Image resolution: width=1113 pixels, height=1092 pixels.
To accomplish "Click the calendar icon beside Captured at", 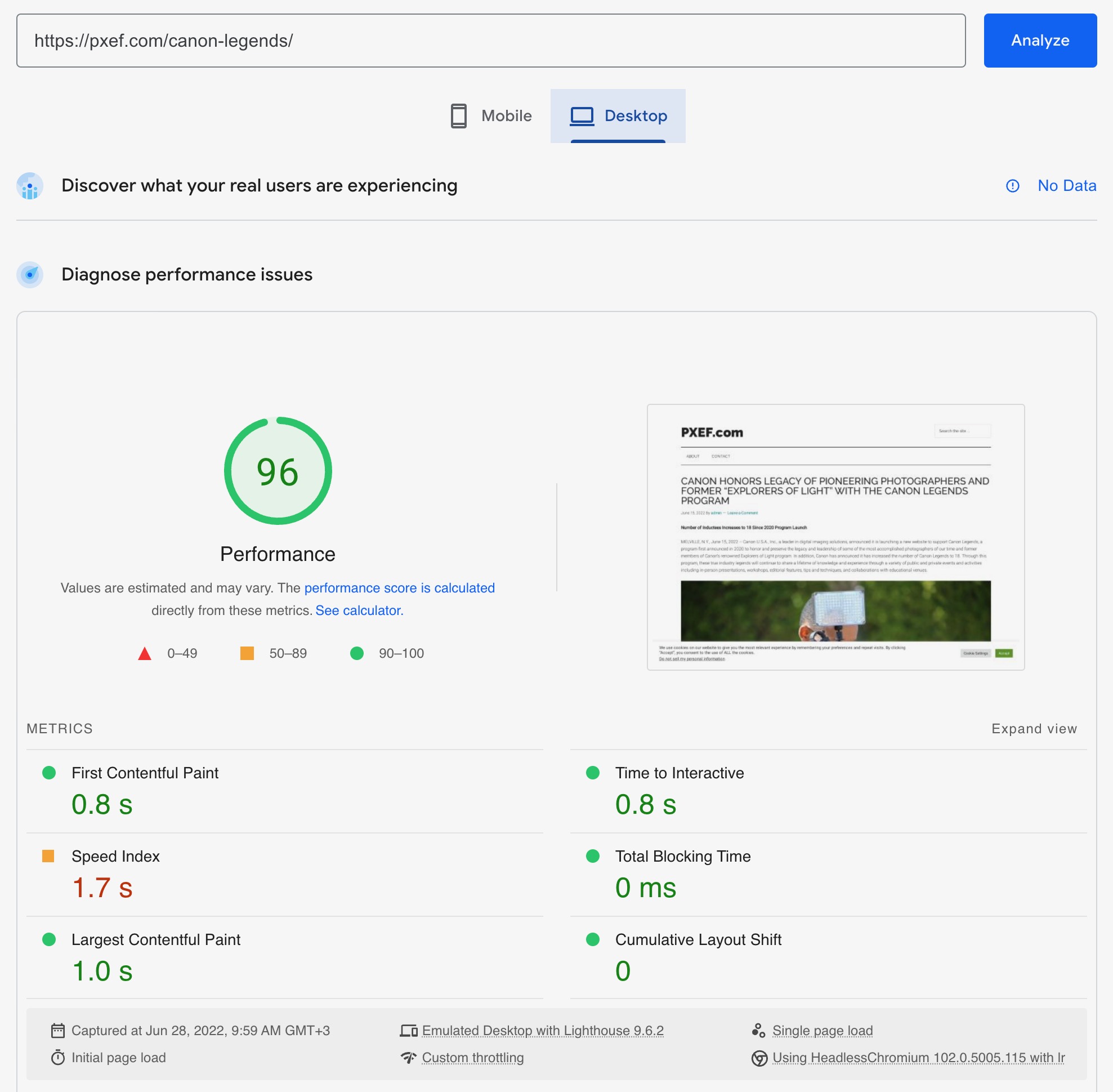I will click(58, 1031).
